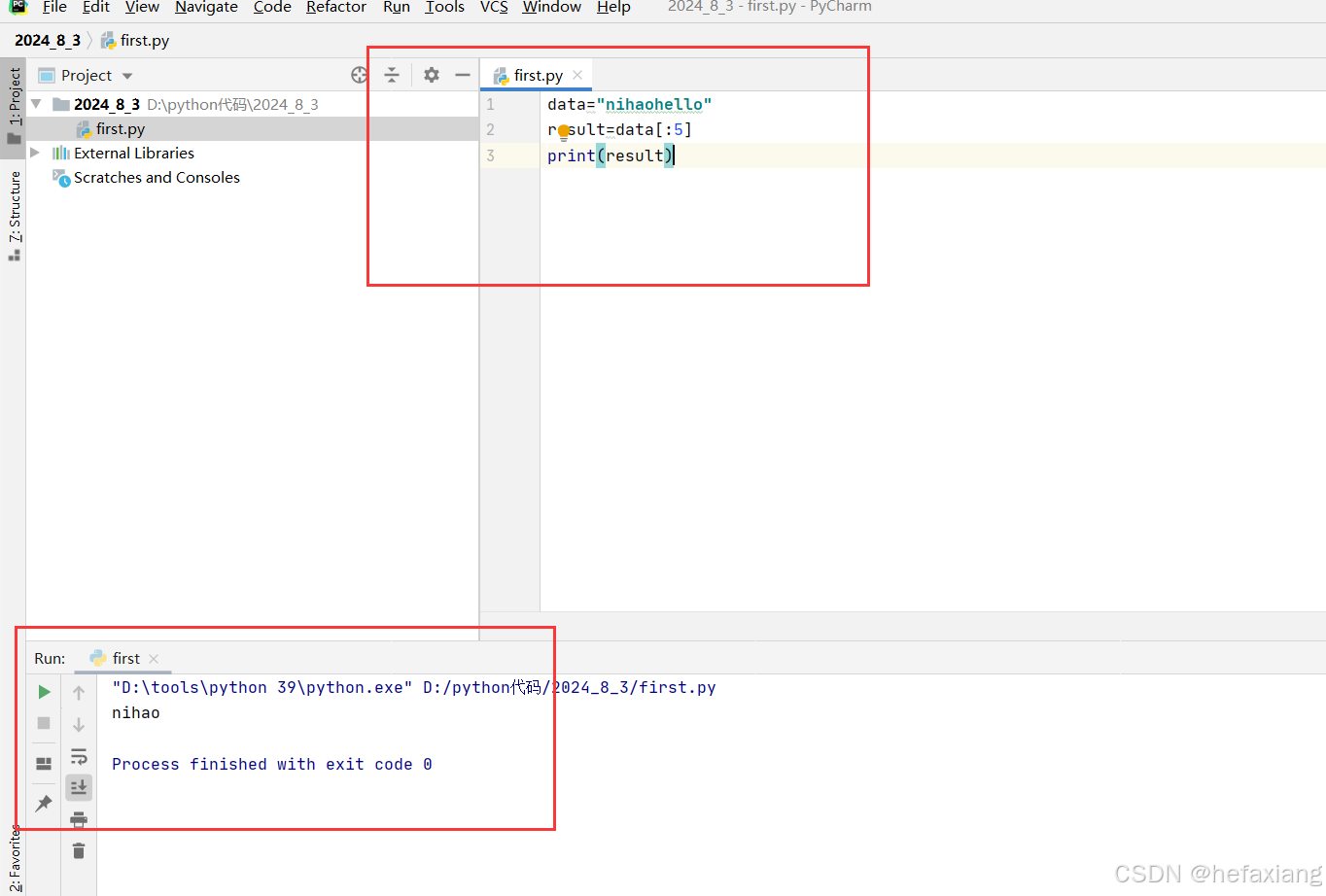Click the print output icon
This screenshot has width=1326, height=896.
point(79,819)
